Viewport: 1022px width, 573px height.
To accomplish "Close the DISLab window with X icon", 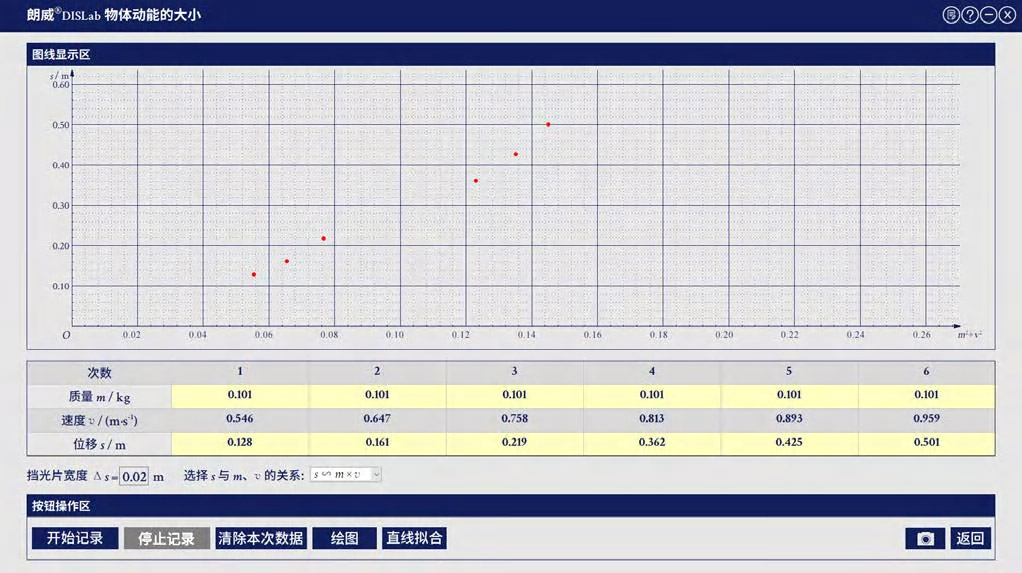I will click(1007, 15).
